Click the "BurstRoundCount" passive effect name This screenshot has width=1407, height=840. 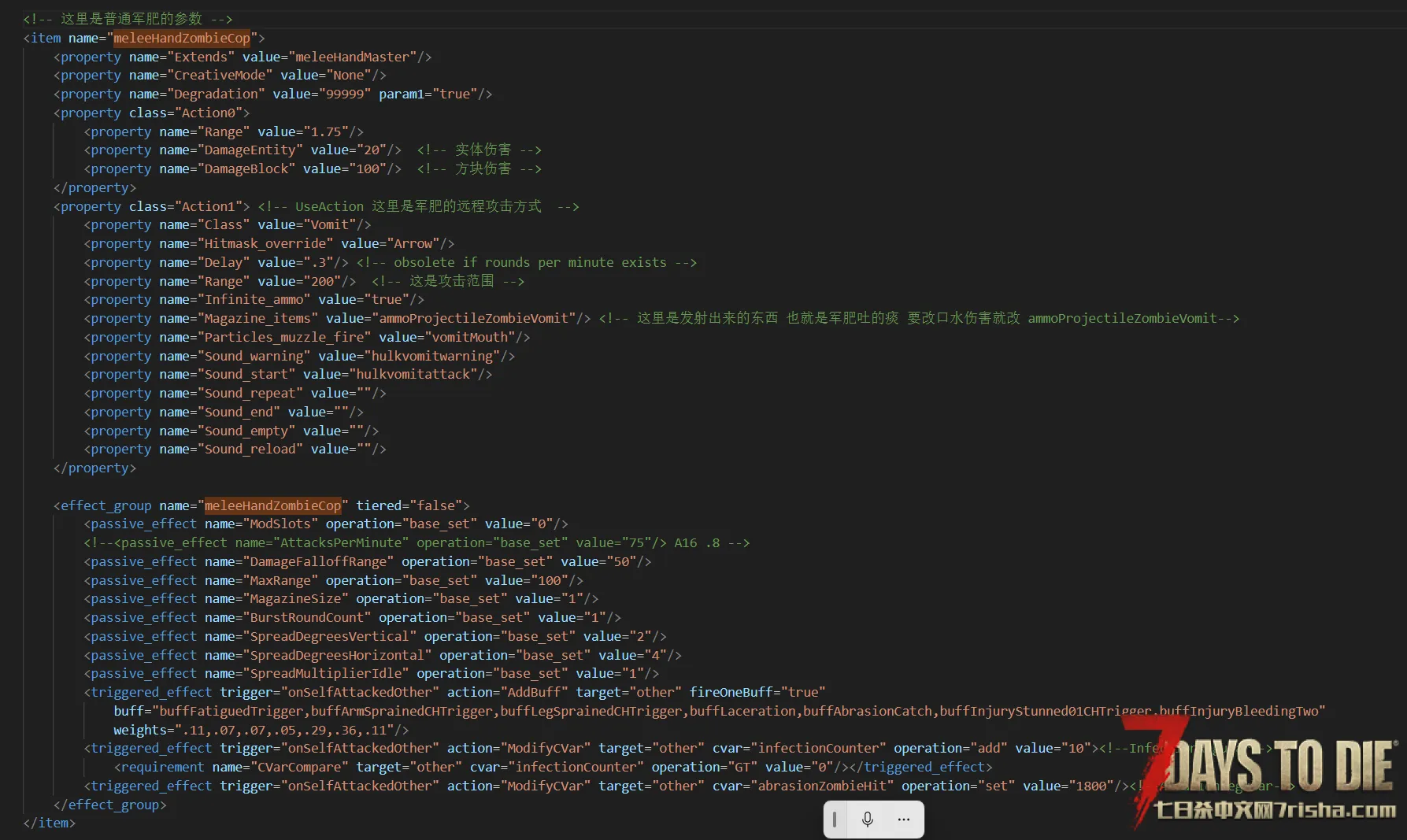coord(306,618)
